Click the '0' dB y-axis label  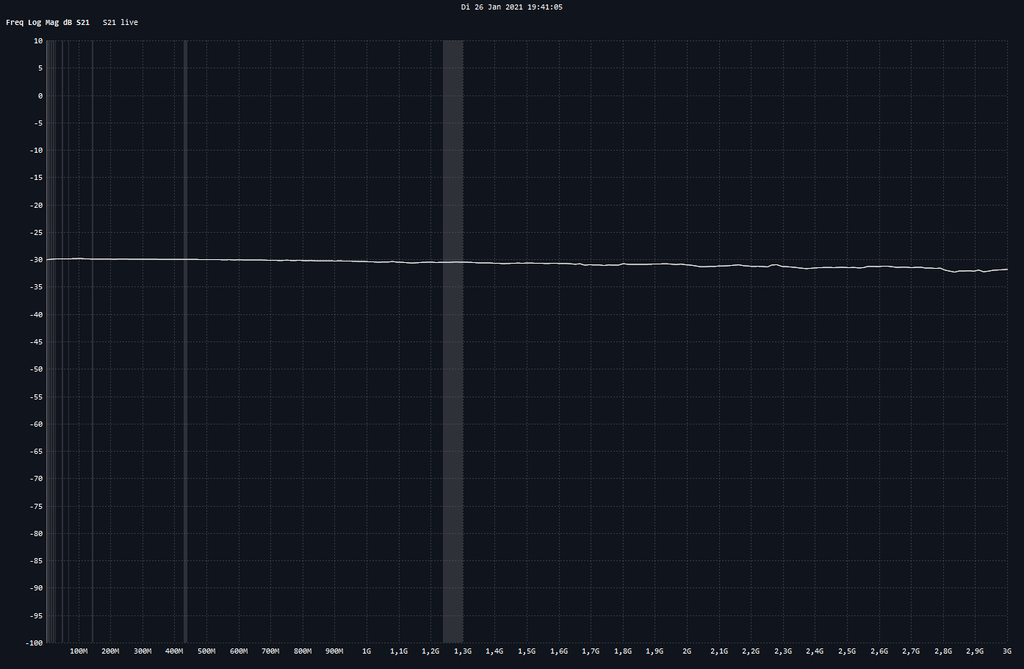coord(40,95)
